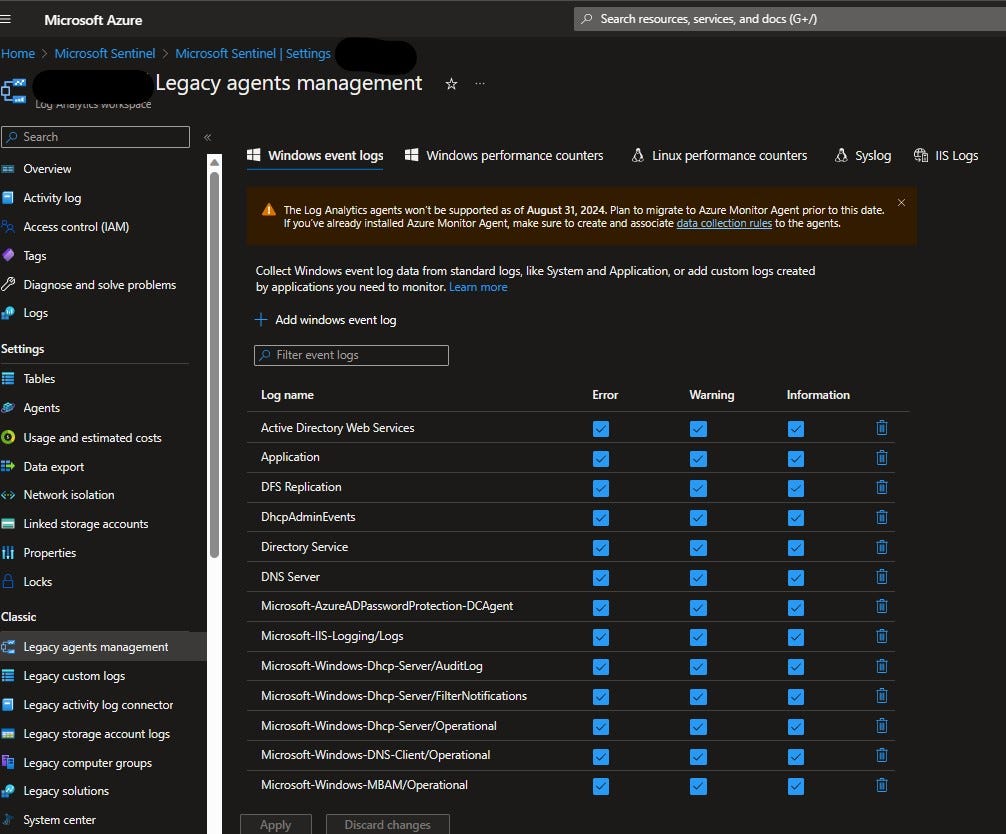This screenshot has height=834, width=1006.
Task: Click the plus icon to add event log
Action: click(x=260, y=319)
